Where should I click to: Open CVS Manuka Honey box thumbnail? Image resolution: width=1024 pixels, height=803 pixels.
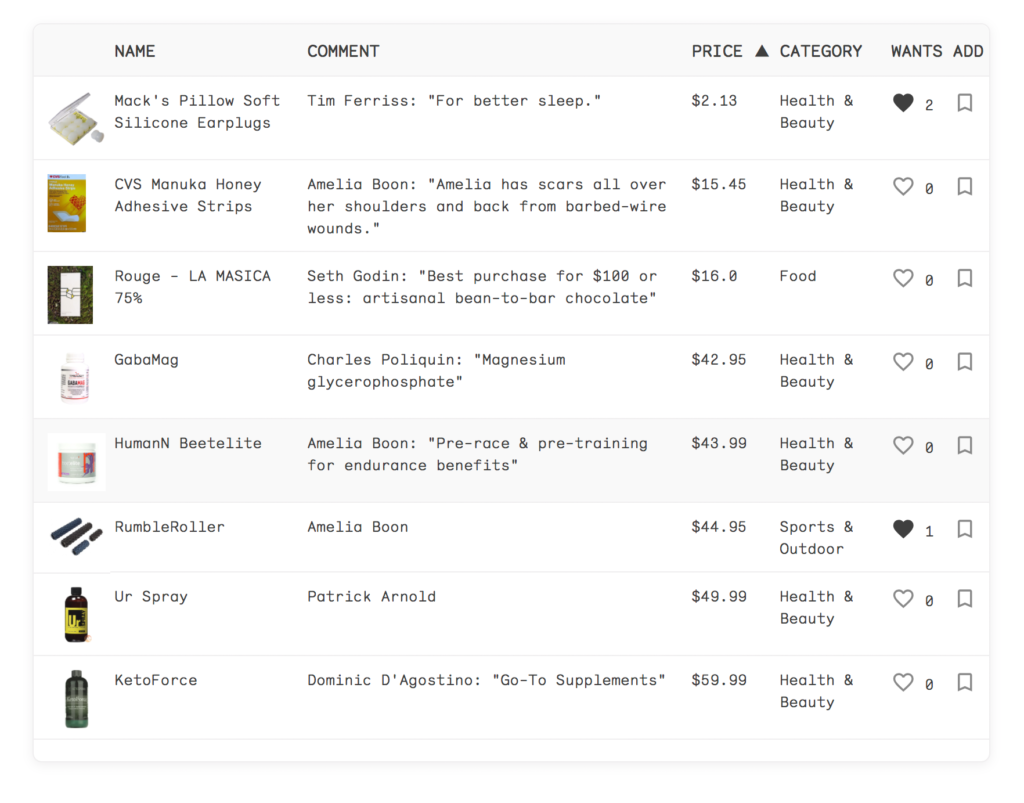67,202
